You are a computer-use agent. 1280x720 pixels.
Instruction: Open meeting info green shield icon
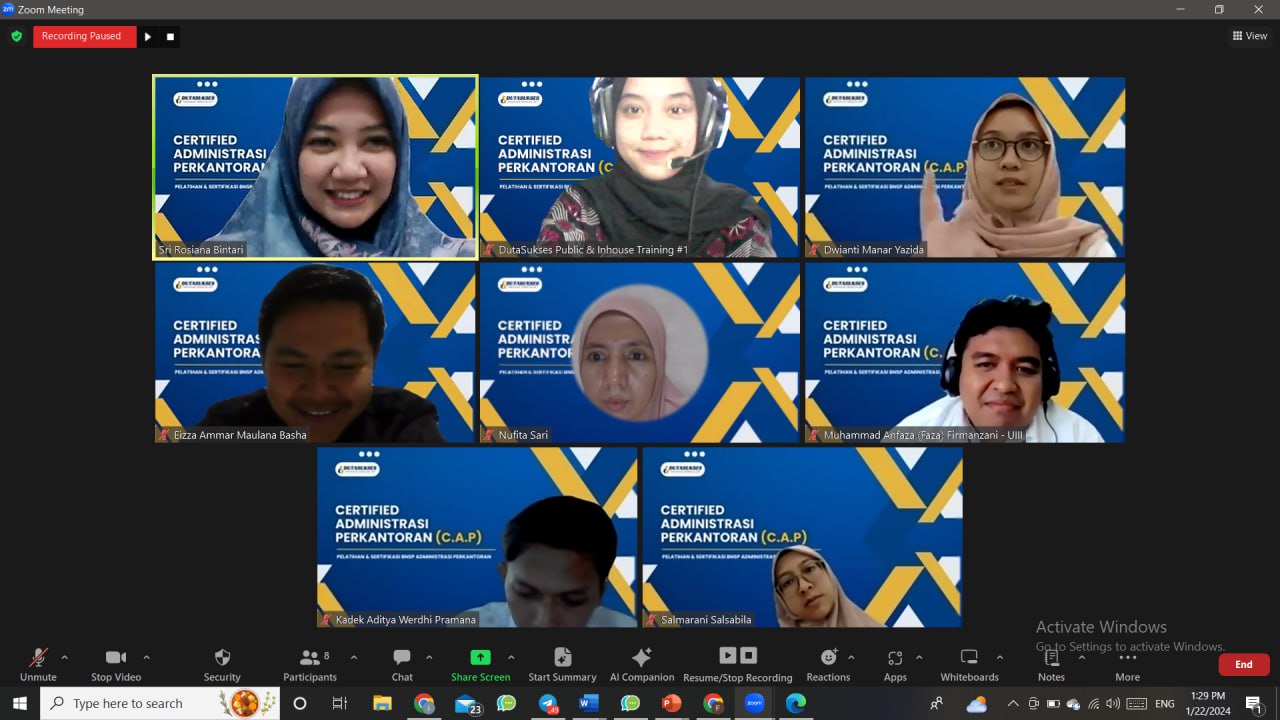coord(16,36)
